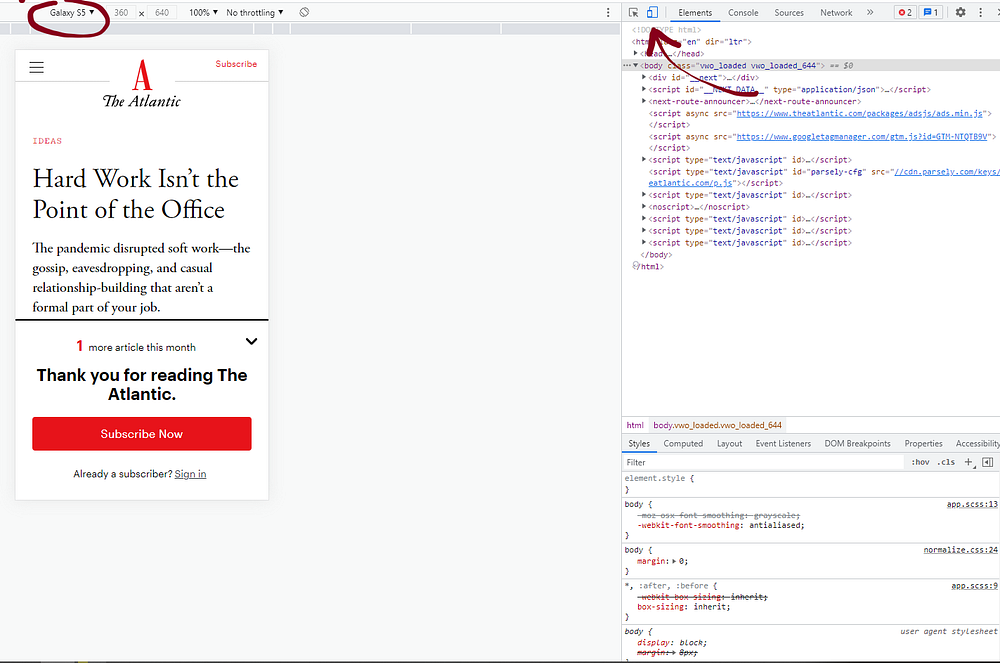Expand the next-route-announcer node
This screenshot has width=1000, height=663.
[x=643, y=101]
